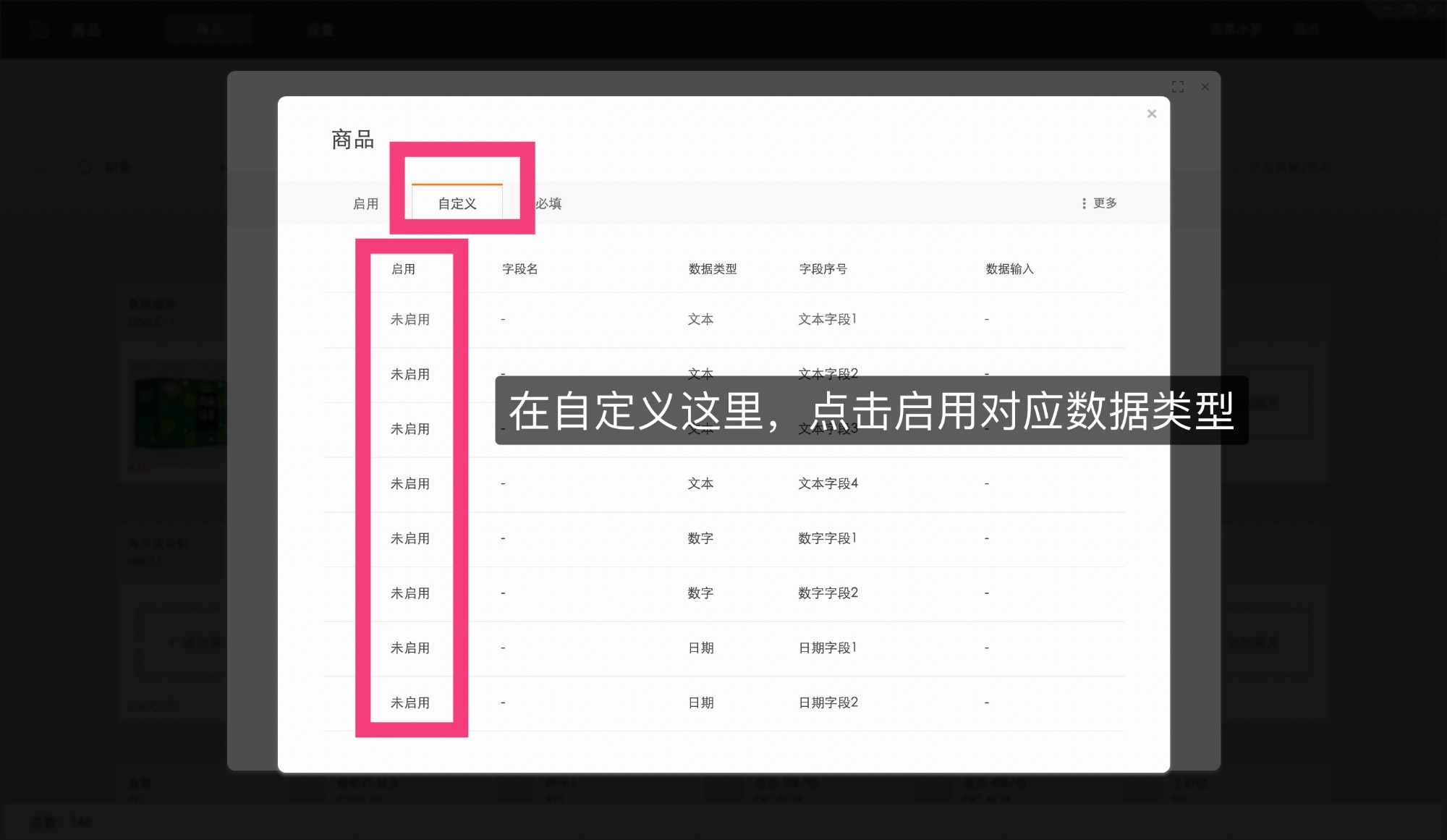Select the 自定义 tab

[456, 203]
